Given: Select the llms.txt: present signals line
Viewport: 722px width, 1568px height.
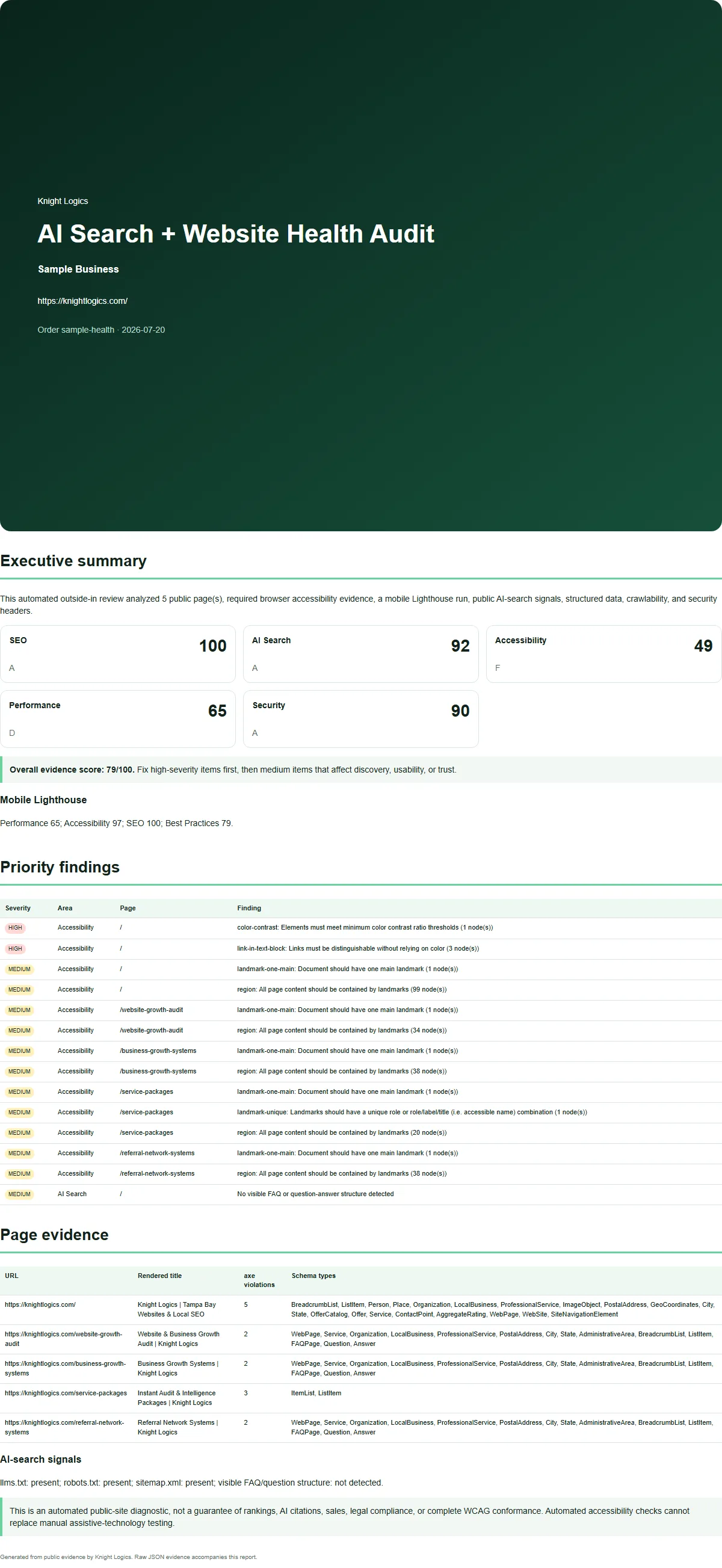Looking at the screenshot, I should point(192,1483).
